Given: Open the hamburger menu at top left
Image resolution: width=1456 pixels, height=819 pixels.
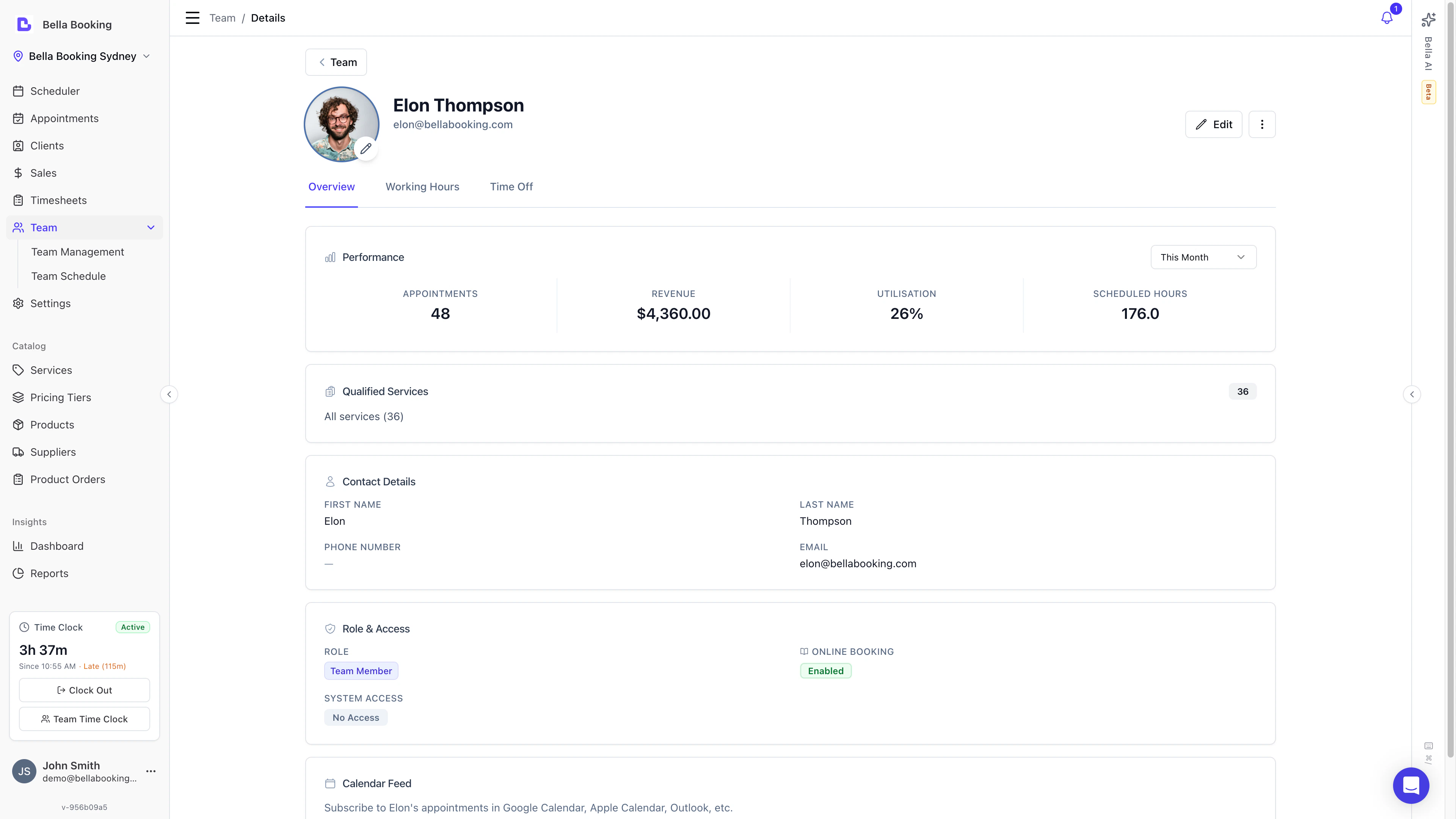Looking at the screenshot, I should 192,17.
